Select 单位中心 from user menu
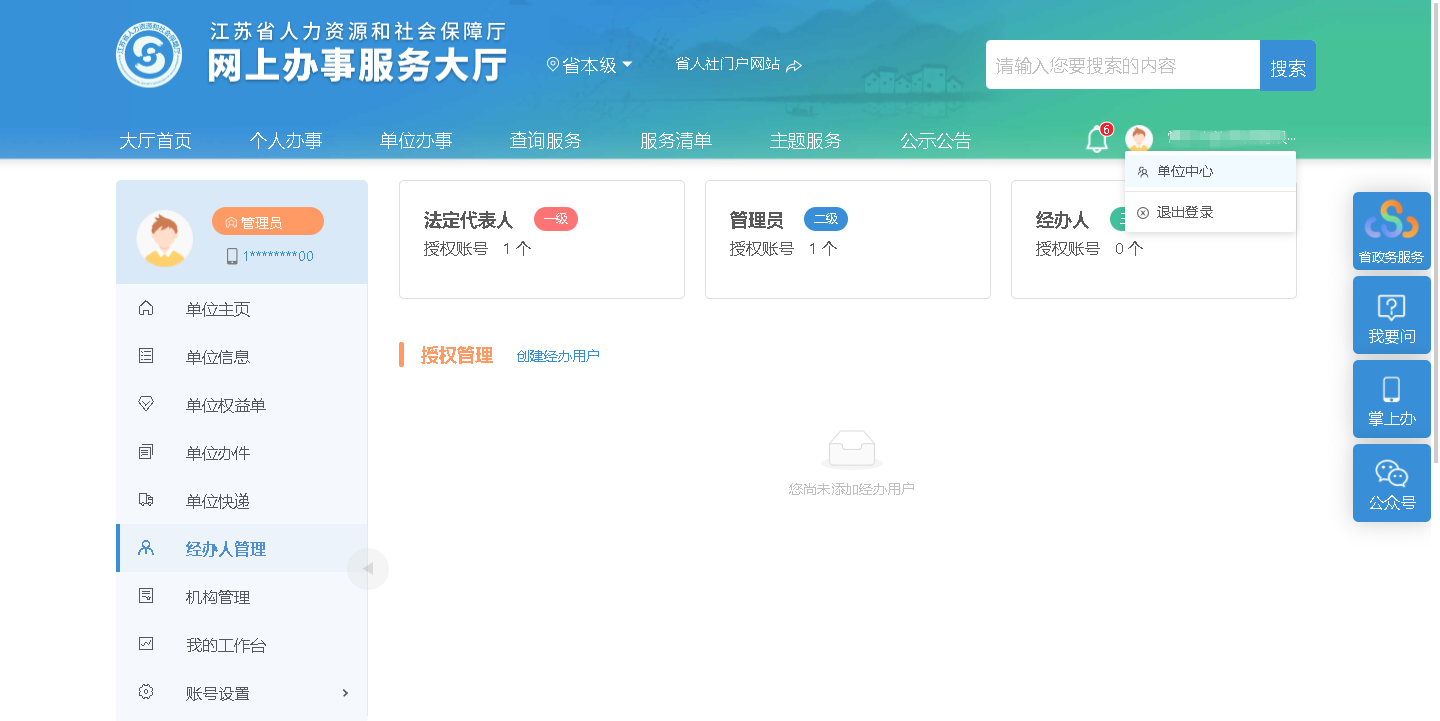The height and width of the screenshot is (721, 1440). coord(1185,172)
